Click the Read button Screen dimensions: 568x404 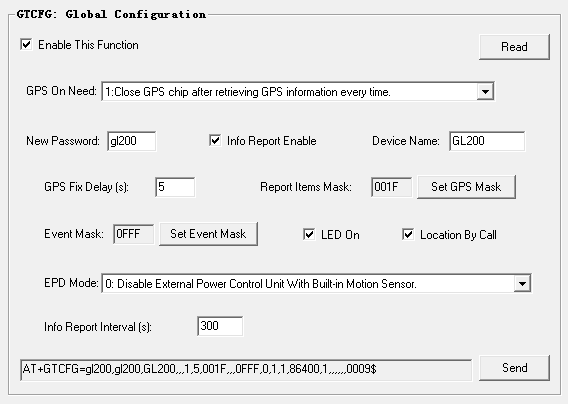(x=514, y=47)
